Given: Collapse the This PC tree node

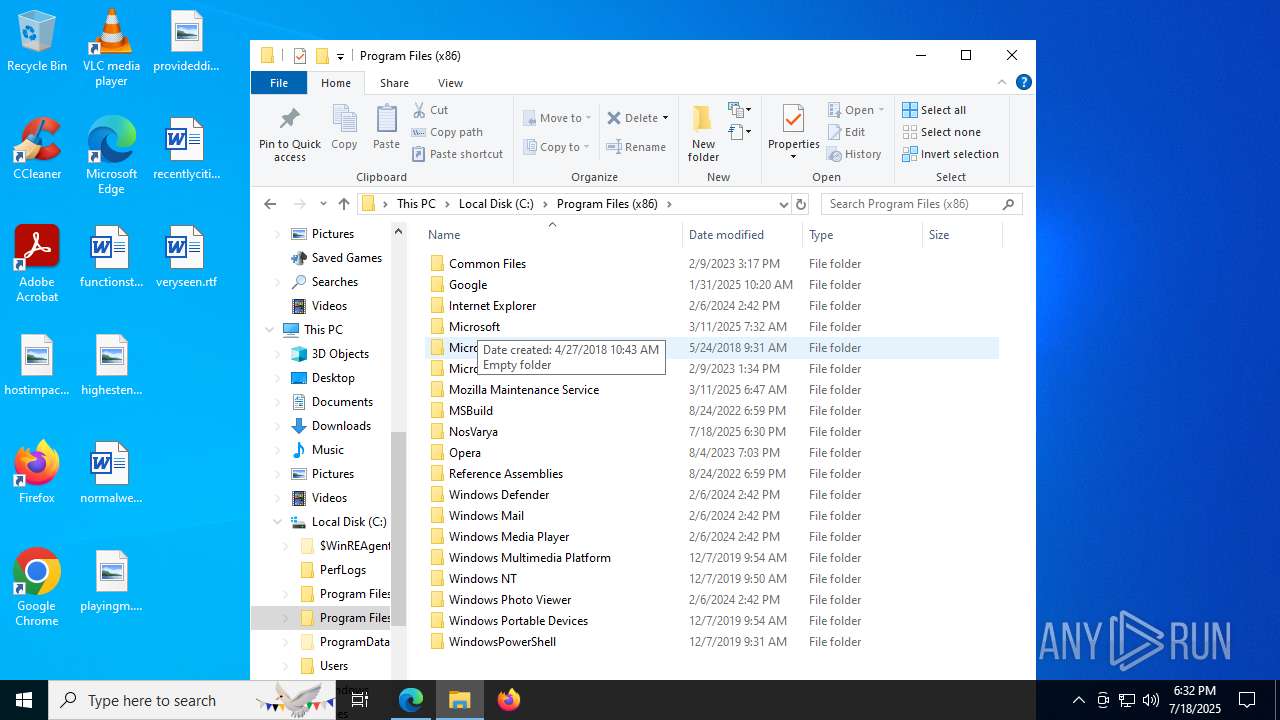Looking at the screenshot, I should (270, 330).
